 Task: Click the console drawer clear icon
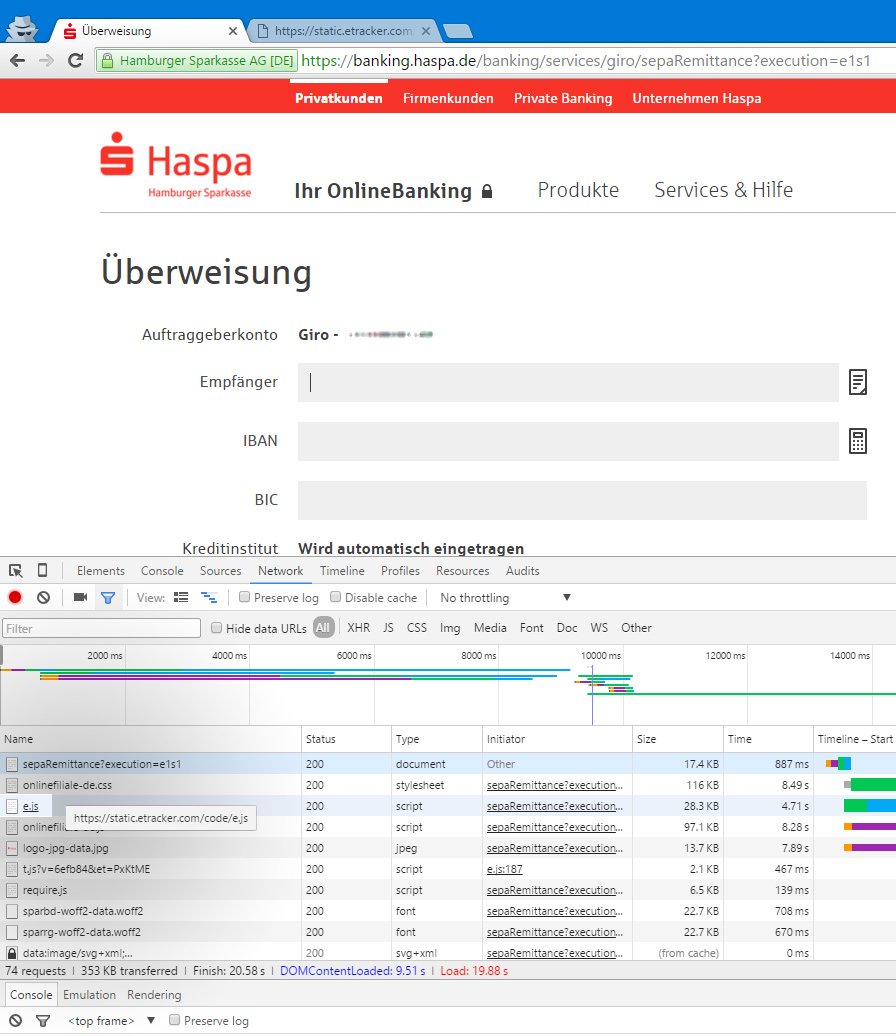click(15, 1021)
